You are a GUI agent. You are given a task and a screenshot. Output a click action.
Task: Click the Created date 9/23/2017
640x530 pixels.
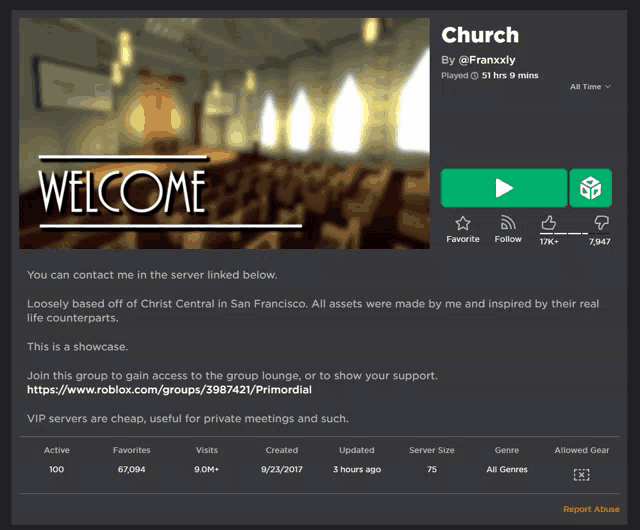(282, 470)
